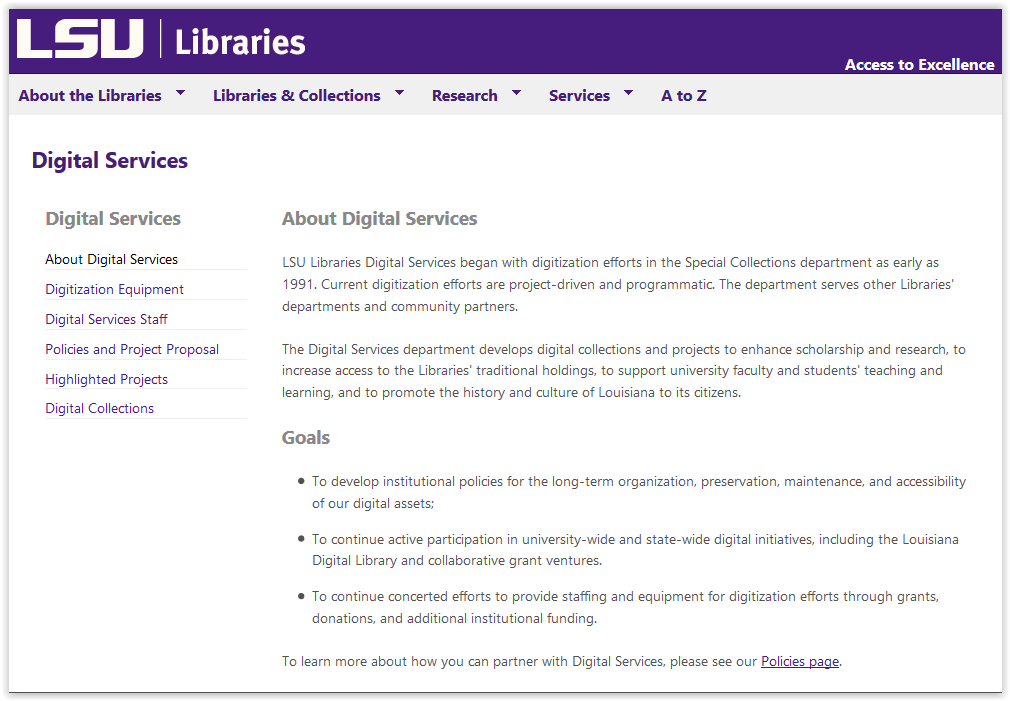Open the Services menu
This screenshot has width=1010, height=701.
click(x=579, y=95)
